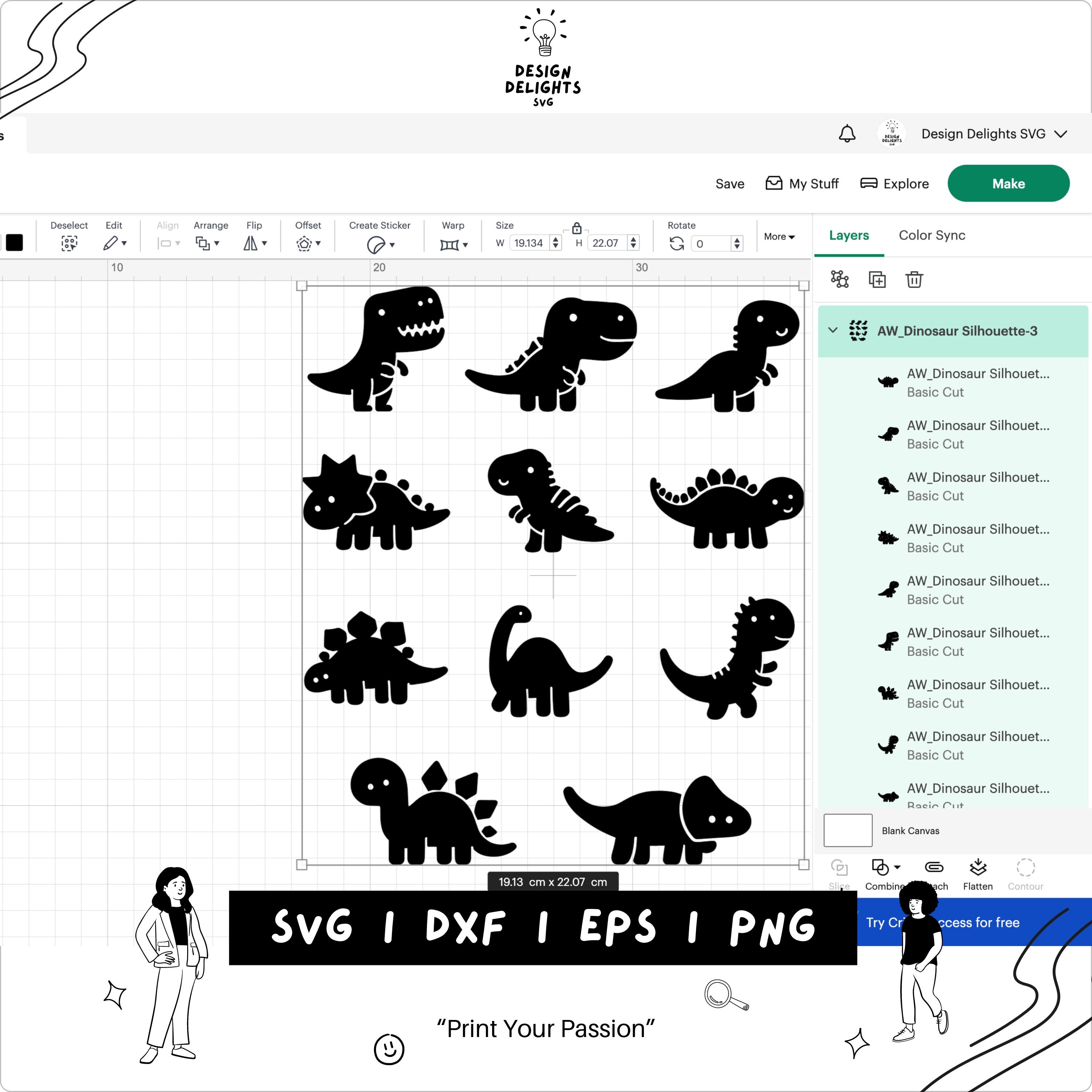The width and height of the screenshot is (1092, 1092).
Task: Switch to the Color Sync tab
Action: (931, 236)
